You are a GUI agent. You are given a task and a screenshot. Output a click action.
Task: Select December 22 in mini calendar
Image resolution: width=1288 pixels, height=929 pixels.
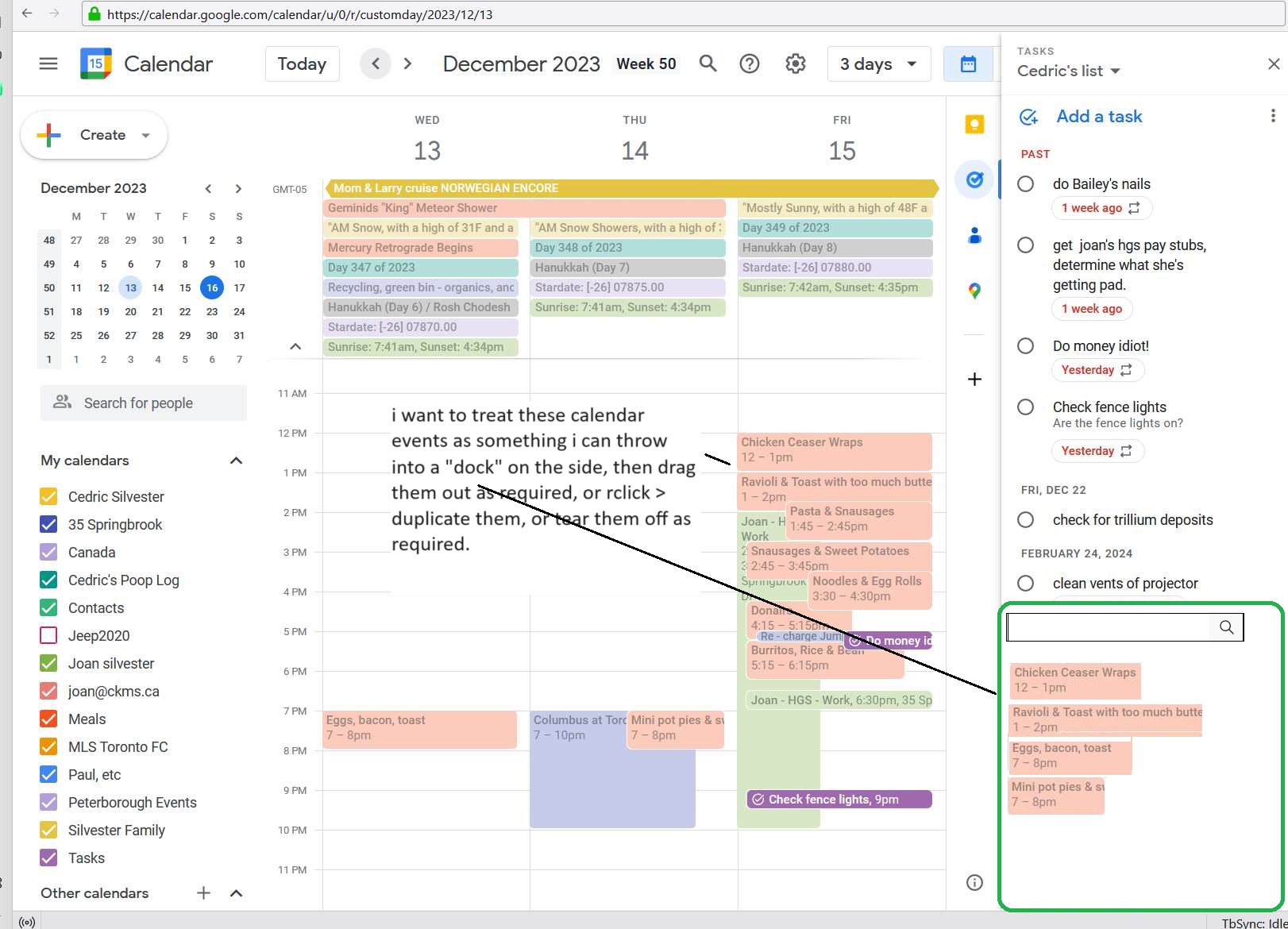pyautogui.click(x=185, y=312)
